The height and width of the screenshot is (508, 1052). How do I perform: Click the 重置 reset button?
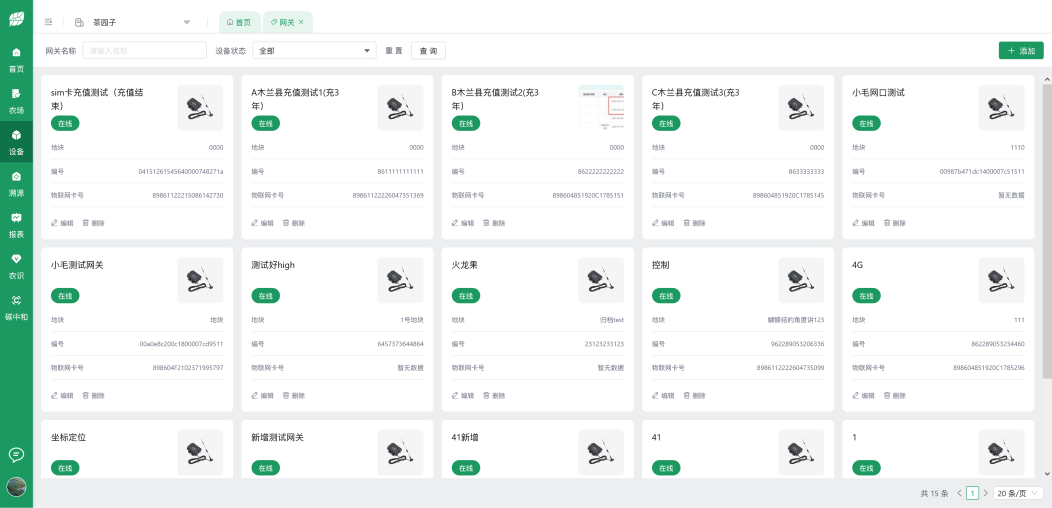[394, 50]
